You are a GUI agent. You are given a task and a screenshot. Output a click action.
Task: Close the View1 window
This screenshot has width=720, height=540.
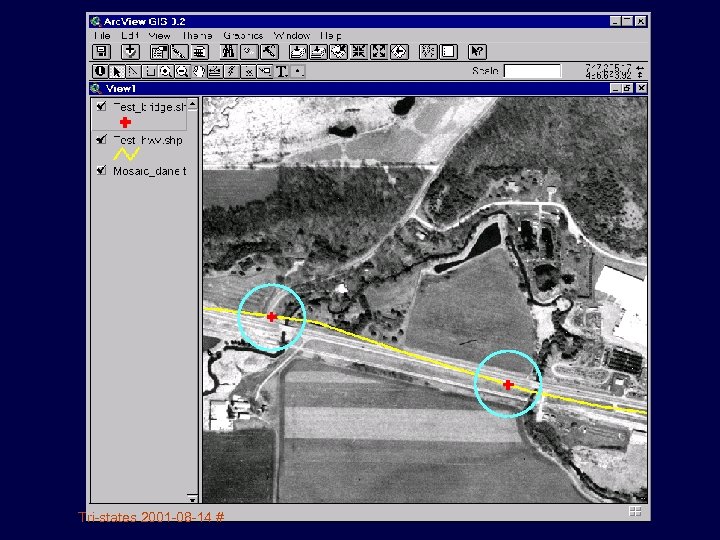[641, 88]
